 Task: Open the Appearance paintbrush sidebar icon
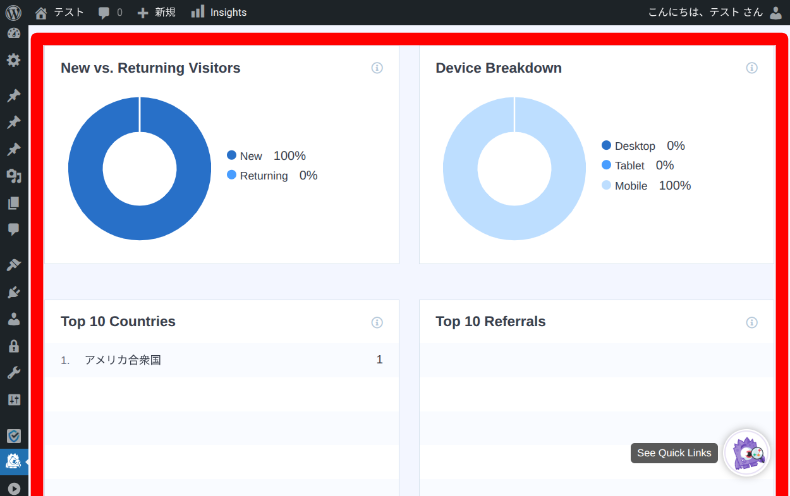pyautogui.click(x=13, y=265)
